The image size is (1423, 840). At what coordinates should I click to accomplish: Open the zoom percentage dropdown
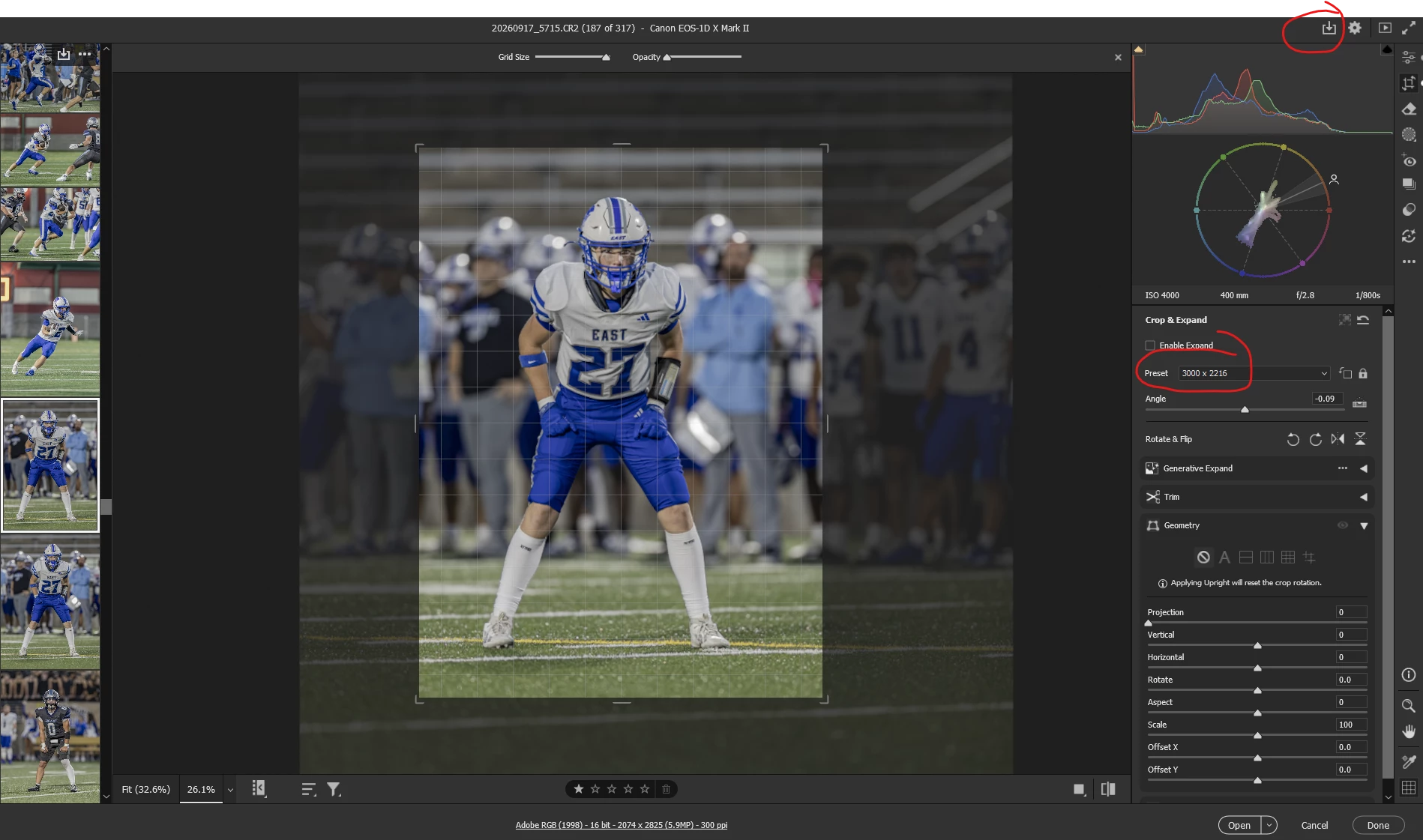coord(230,790)
